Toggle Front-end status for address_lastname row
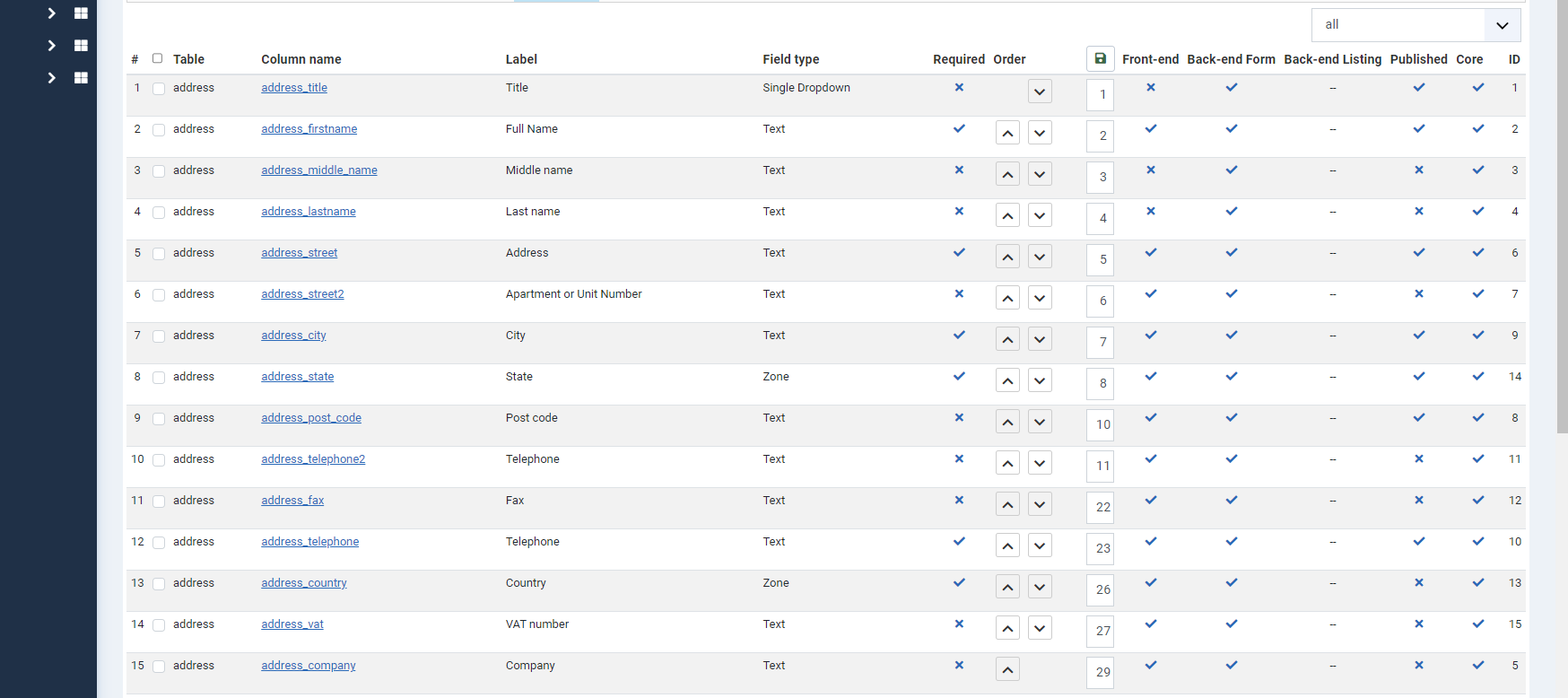Image resolution: width=1568 pixels, height=698 pixels. tap(1150, 212)
